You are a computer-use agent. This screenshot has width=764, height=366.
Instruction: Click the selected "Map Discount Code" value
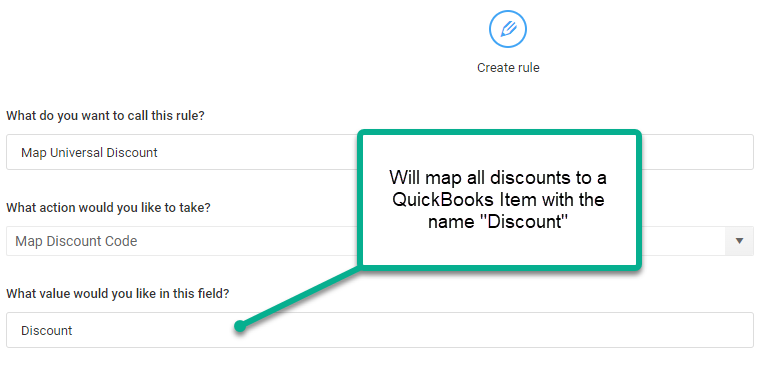76,241
